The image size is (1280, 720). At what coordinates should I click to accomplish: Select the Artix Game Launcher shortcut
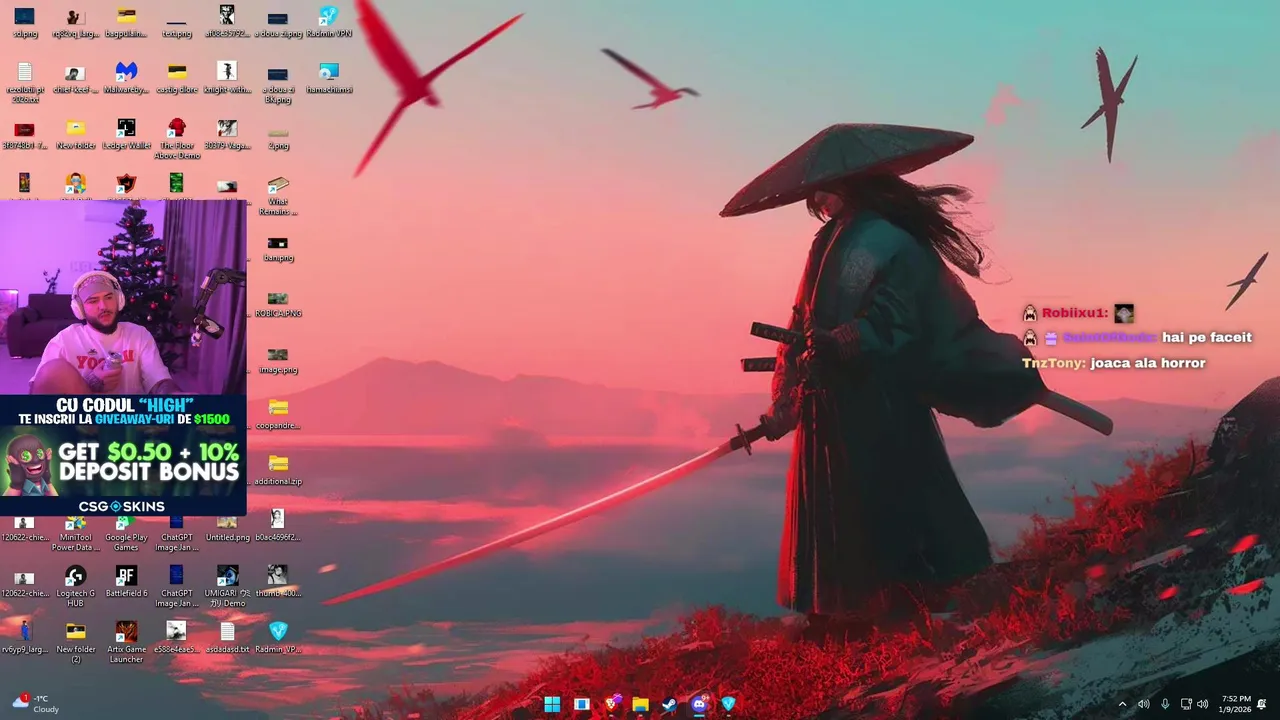click(x=126, y=642)
